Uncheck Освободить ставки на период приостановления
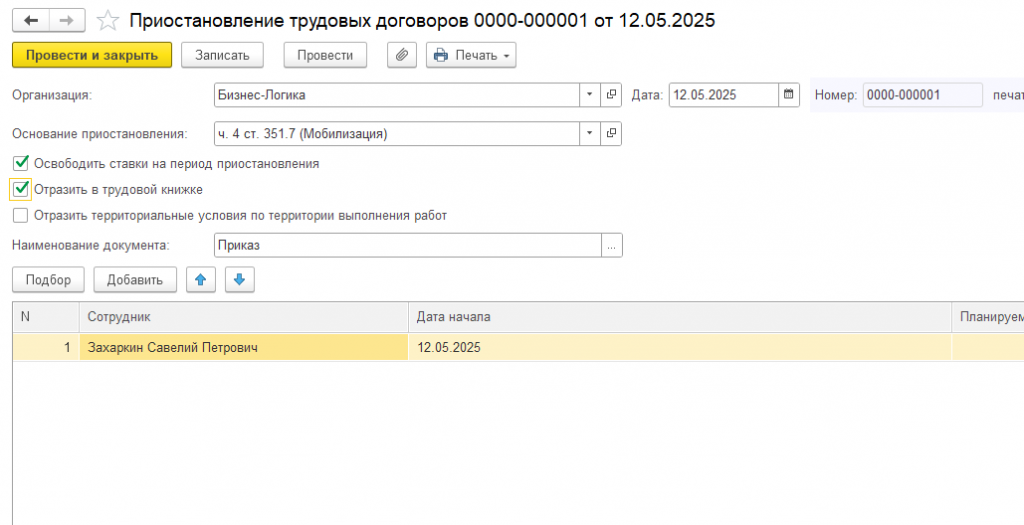This screenshot has height=525, width=1024. (x=21, y=163)
